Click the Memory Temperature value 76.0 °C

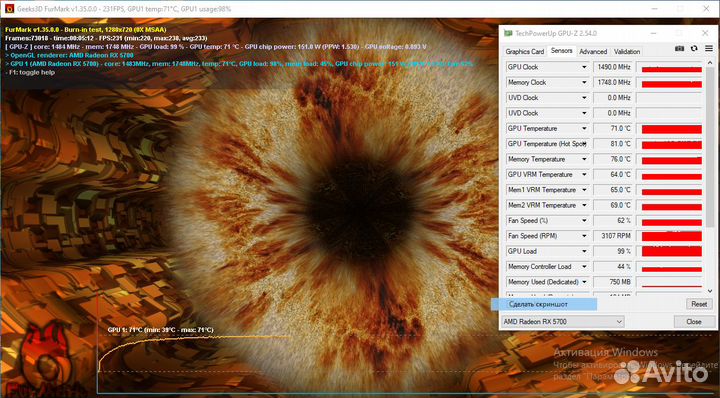613,159
